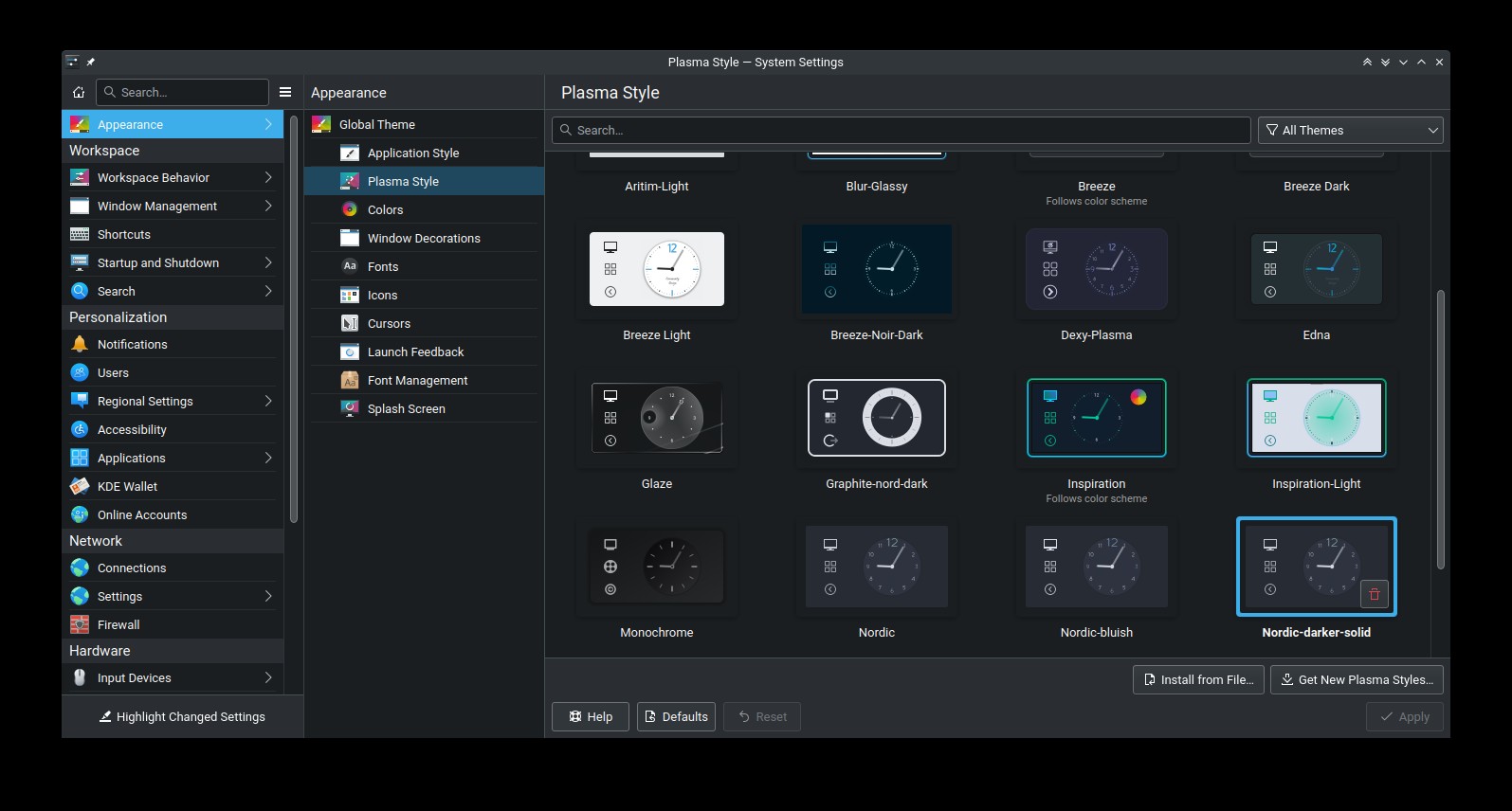Expand the Input Devices chevron
This screenshot has height=811, width=1512.
click(x=268, y=677)
